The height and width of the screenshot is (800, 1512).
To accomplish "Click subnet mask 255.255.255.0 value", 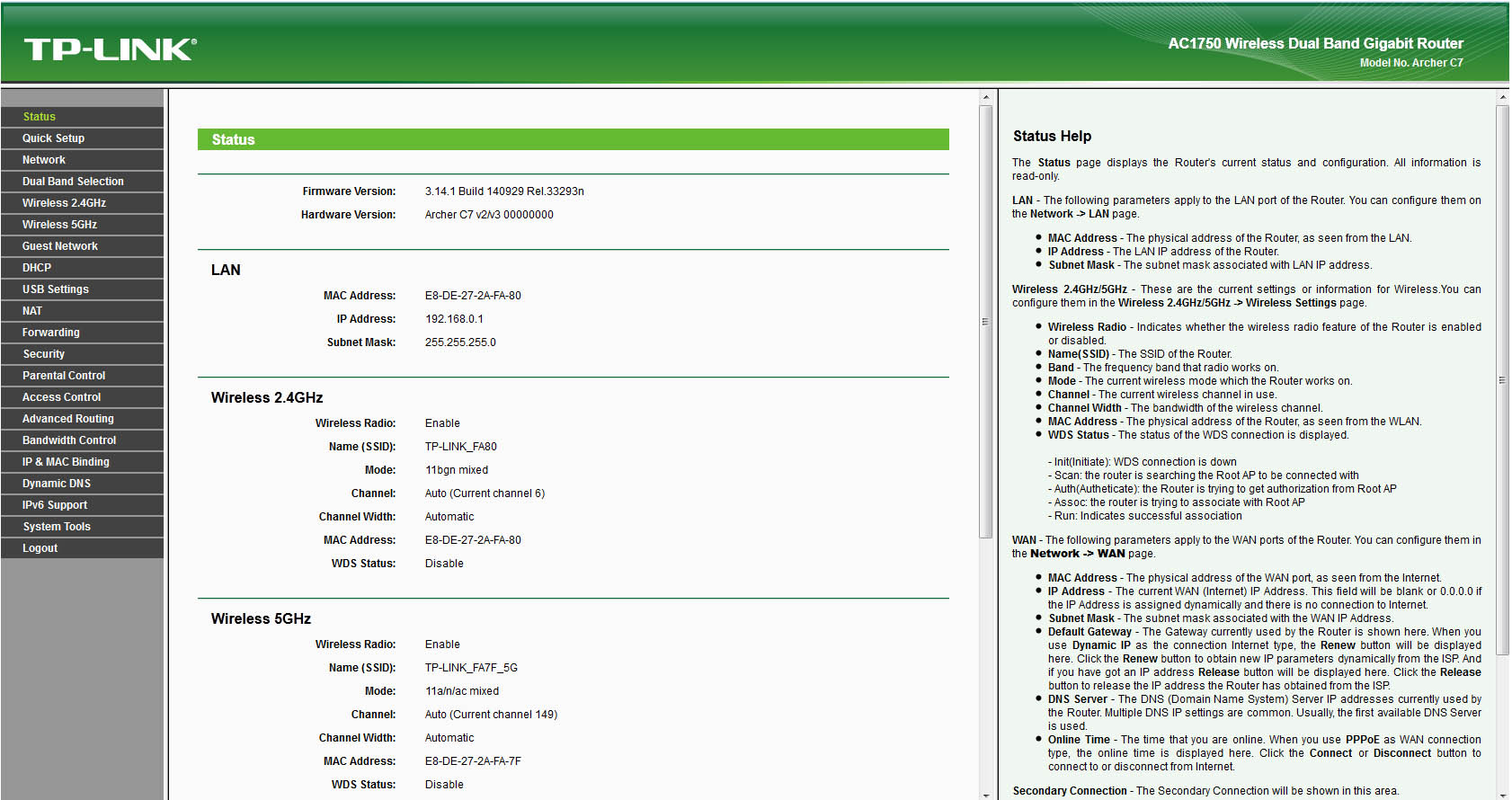I will coord(460,342).
